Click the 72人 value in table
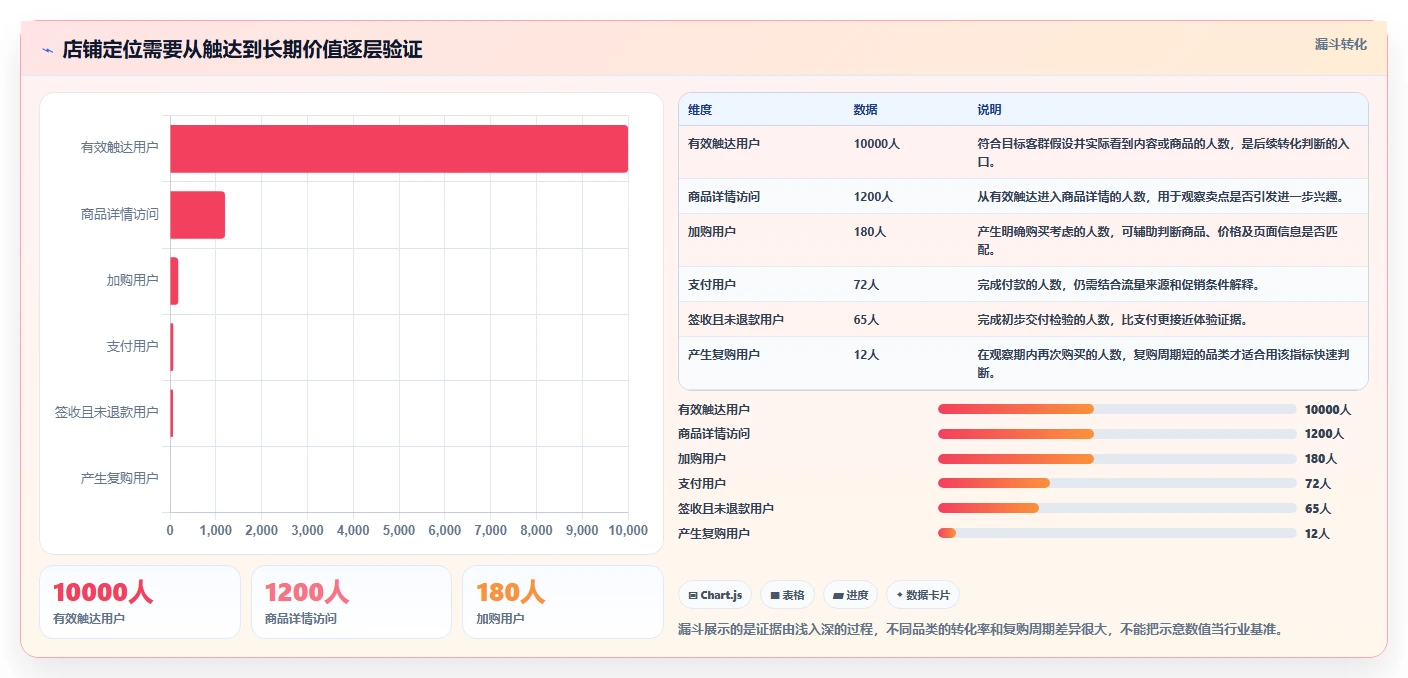 point(866,285)
